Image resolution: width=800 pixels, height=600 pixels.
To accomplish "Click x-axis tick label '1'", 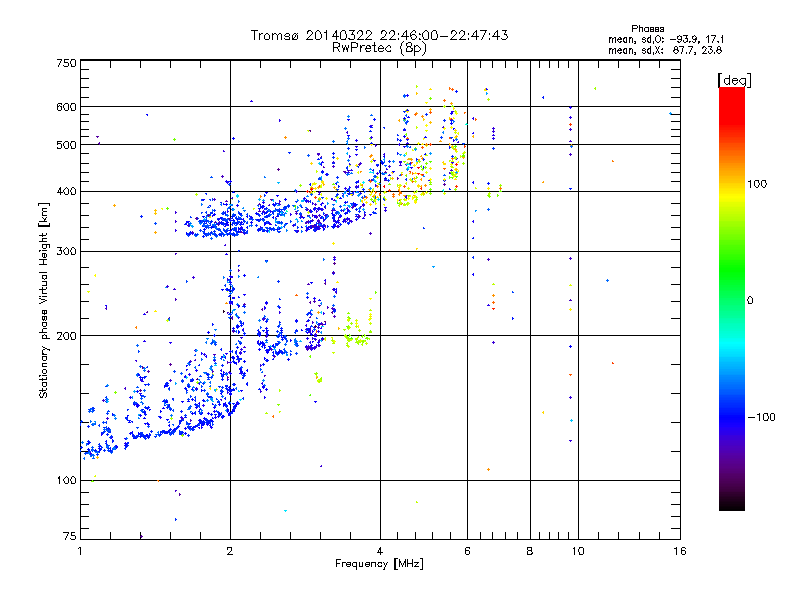I will click(x=80, y=551).
